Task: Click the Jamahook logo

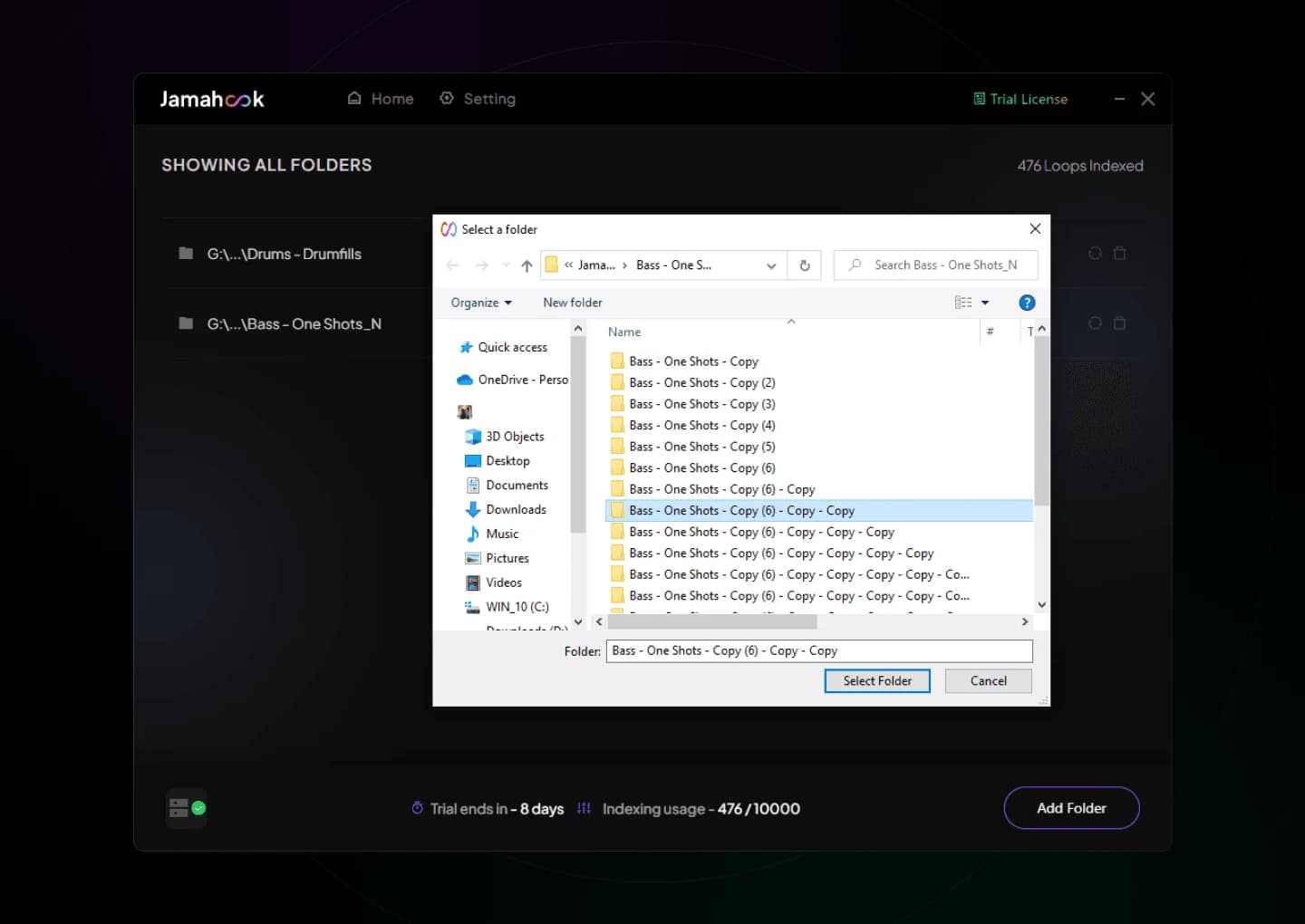Action: [x=211, y=99]
